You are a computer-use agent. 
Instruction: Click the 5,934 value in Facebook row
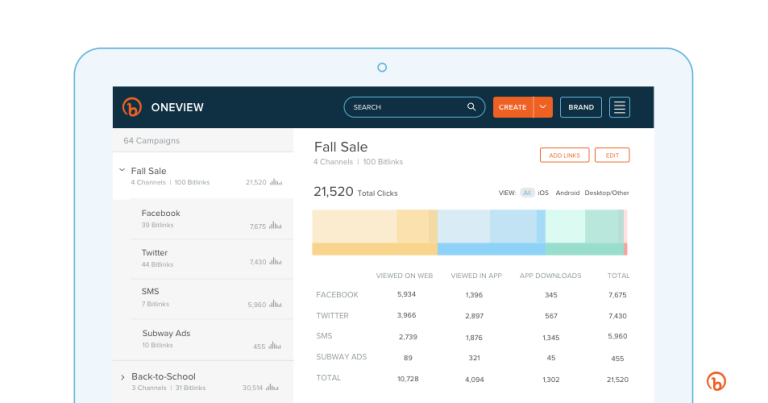pos(407,294)
